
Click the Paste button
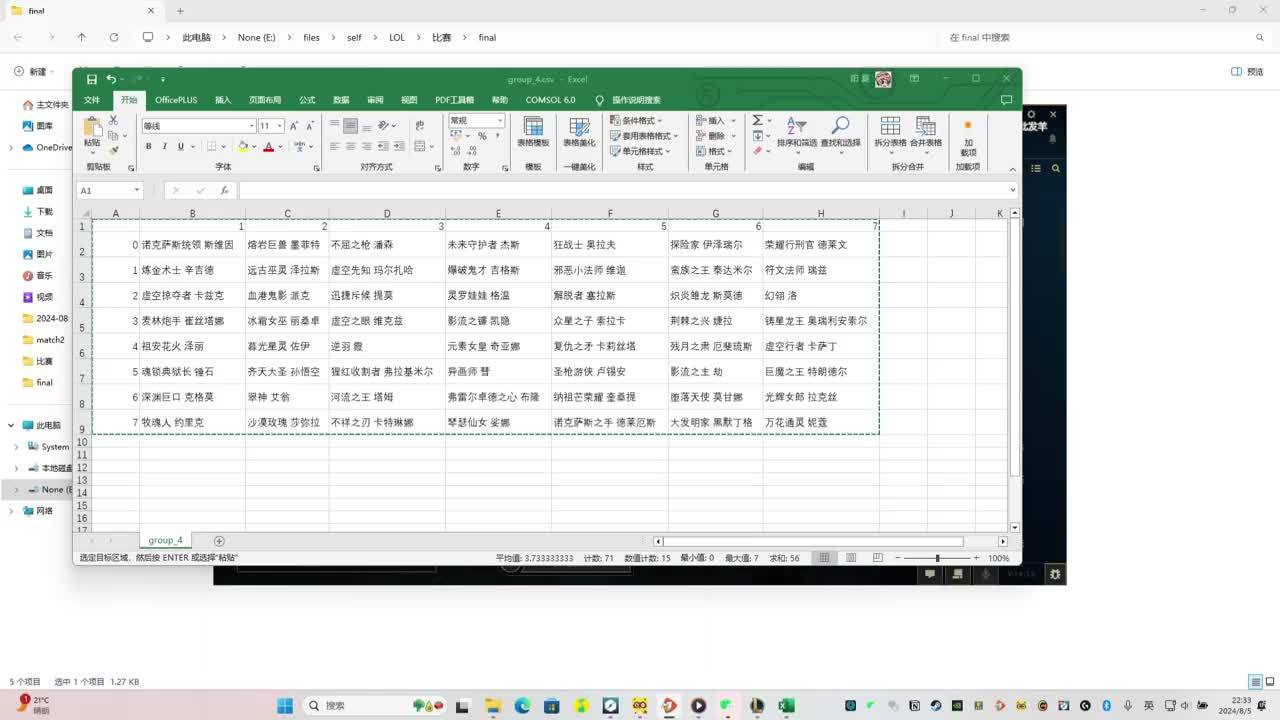tap(92, 131)
